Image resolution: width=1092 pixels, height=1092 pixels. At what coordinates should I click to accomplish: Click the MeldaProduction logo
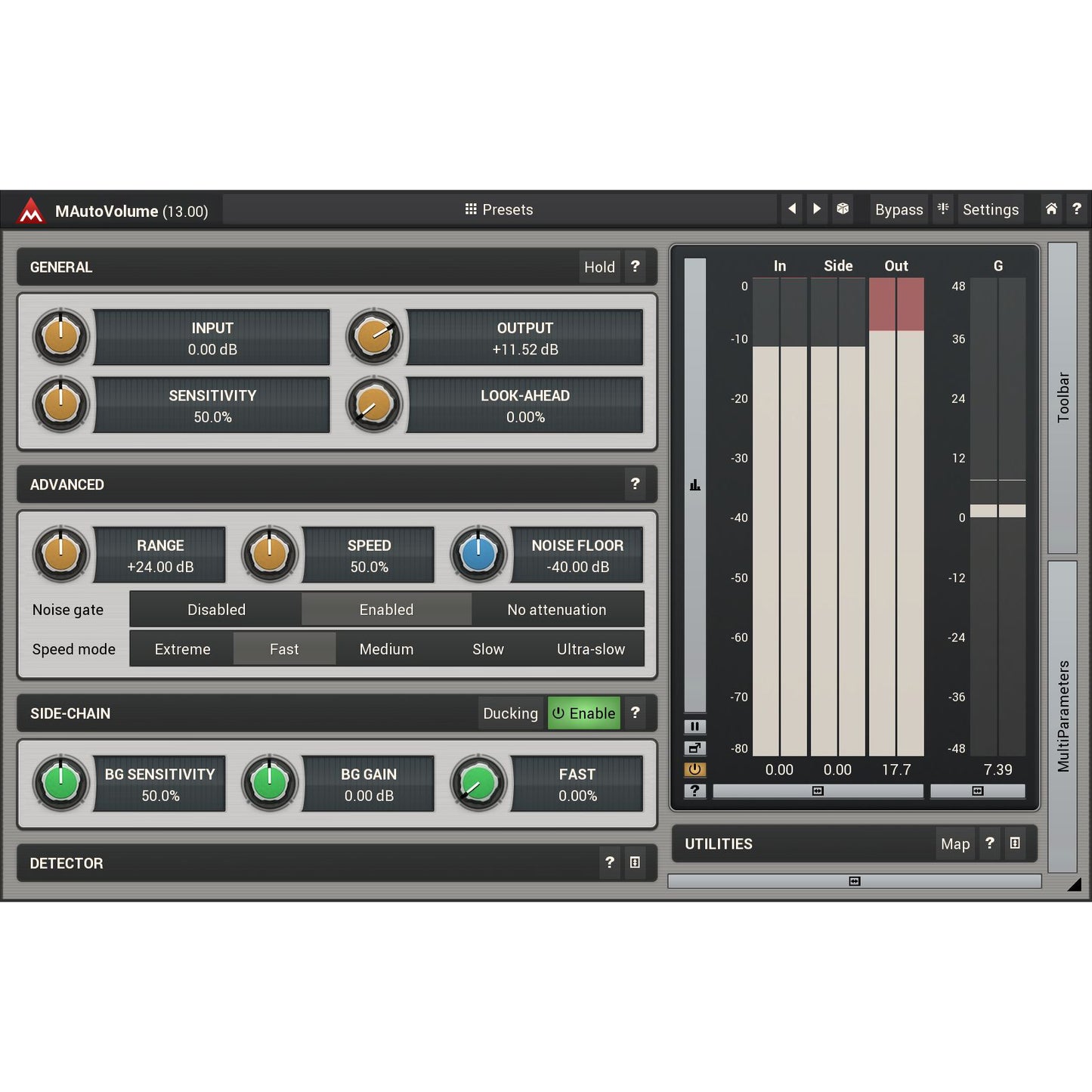pyautogui.click(x=30, y=211)
